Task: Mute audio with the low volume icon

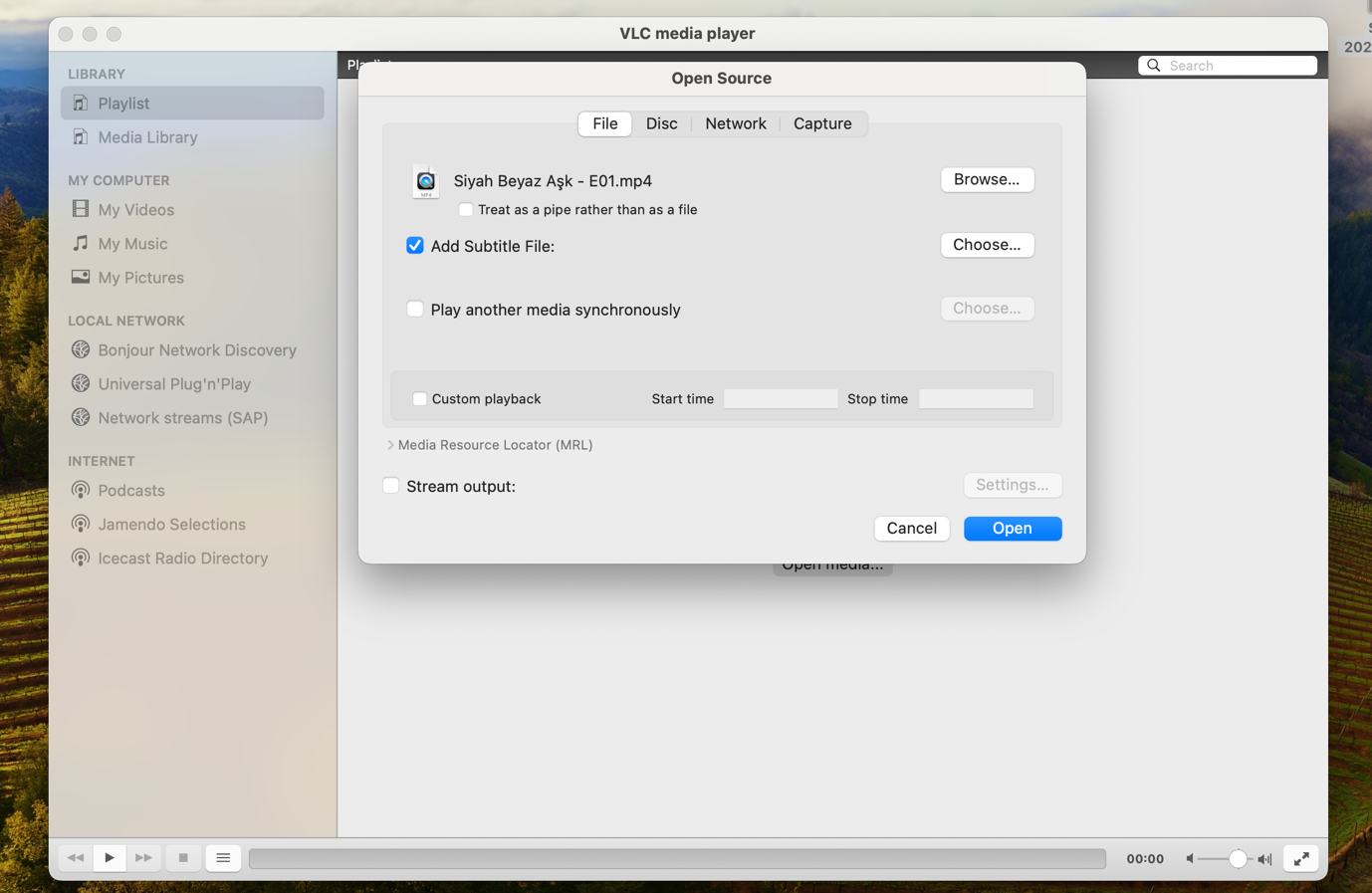Action: (1190, 859)
